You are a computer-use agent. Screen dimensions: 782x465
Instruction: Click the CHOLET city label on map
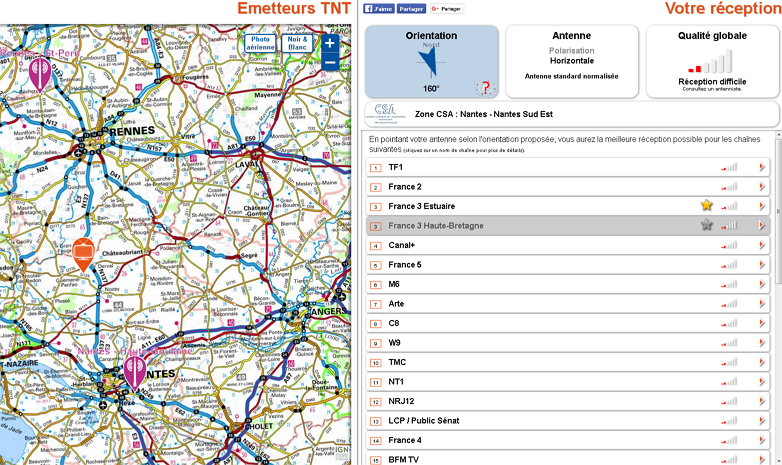coord(259,426)
